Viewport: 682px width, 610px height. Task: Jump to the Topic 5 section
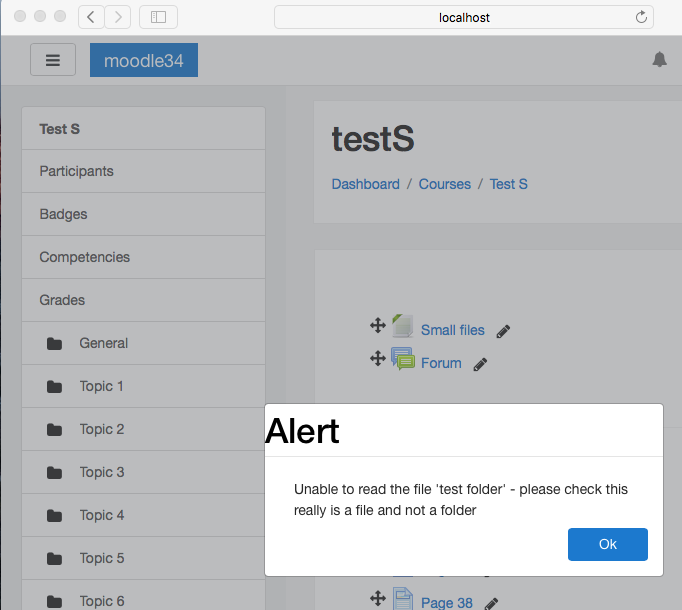[x=144, y=558]
